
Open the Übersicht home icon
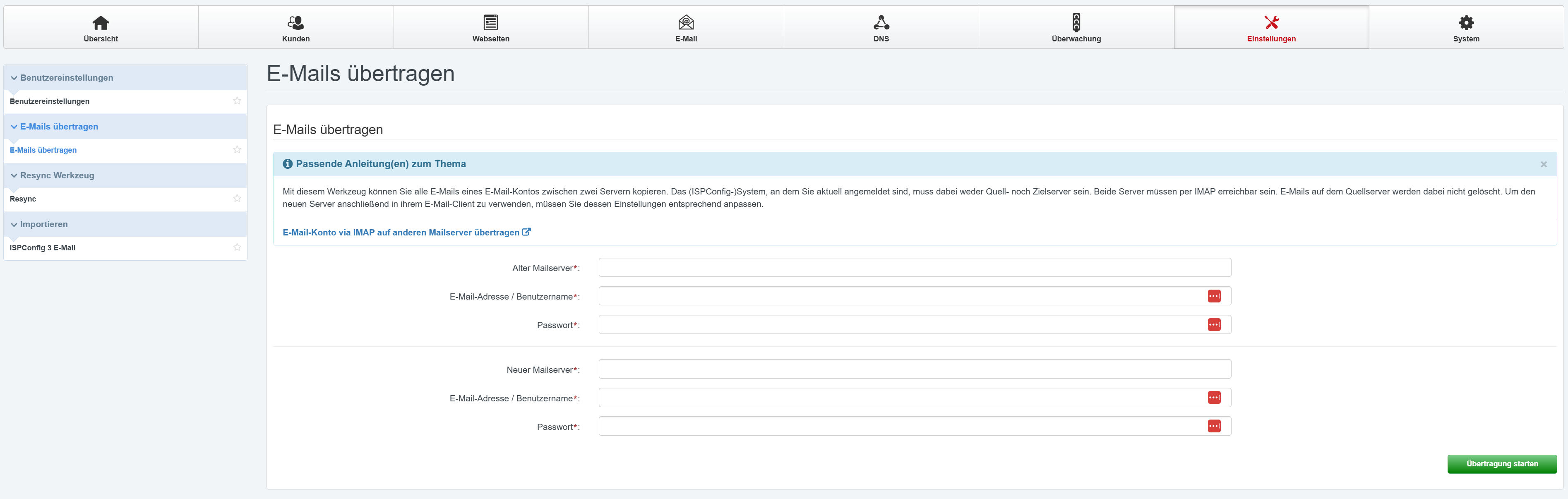click(x=101, y=22)
